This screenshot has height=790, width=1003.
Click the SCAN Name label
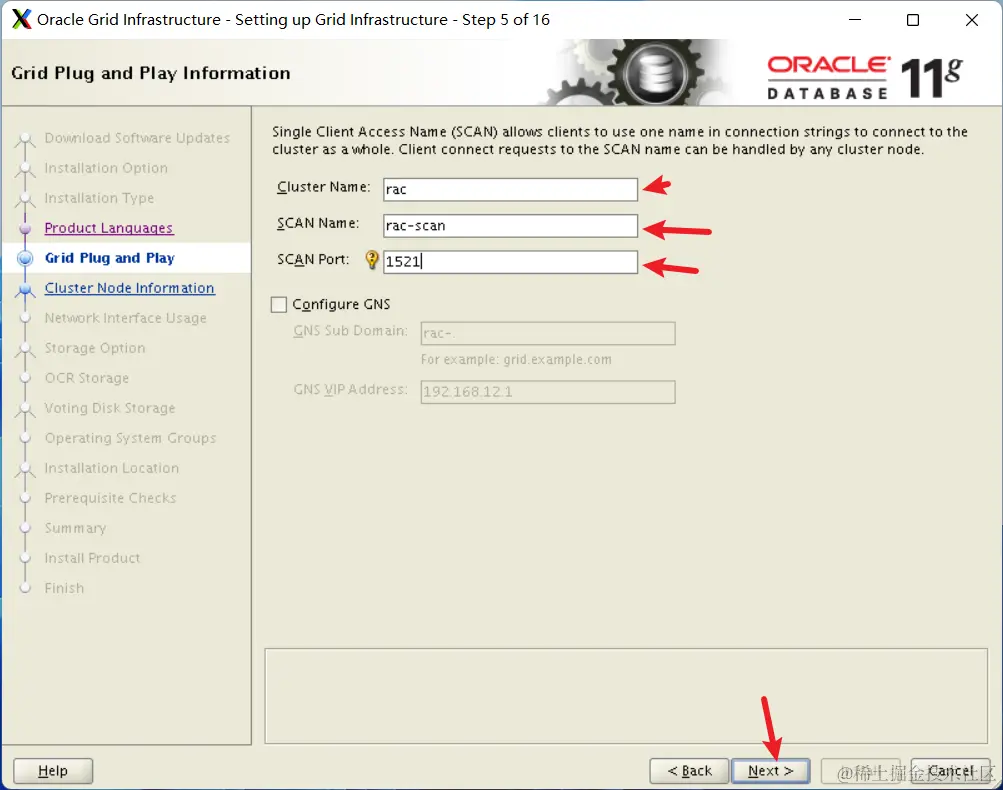[x=318, y=224]
